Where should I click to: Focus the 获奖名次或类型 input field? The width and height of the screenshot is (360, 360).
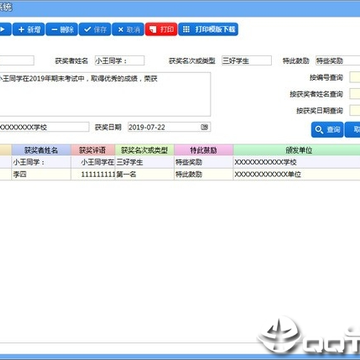(x=247, y=61)
